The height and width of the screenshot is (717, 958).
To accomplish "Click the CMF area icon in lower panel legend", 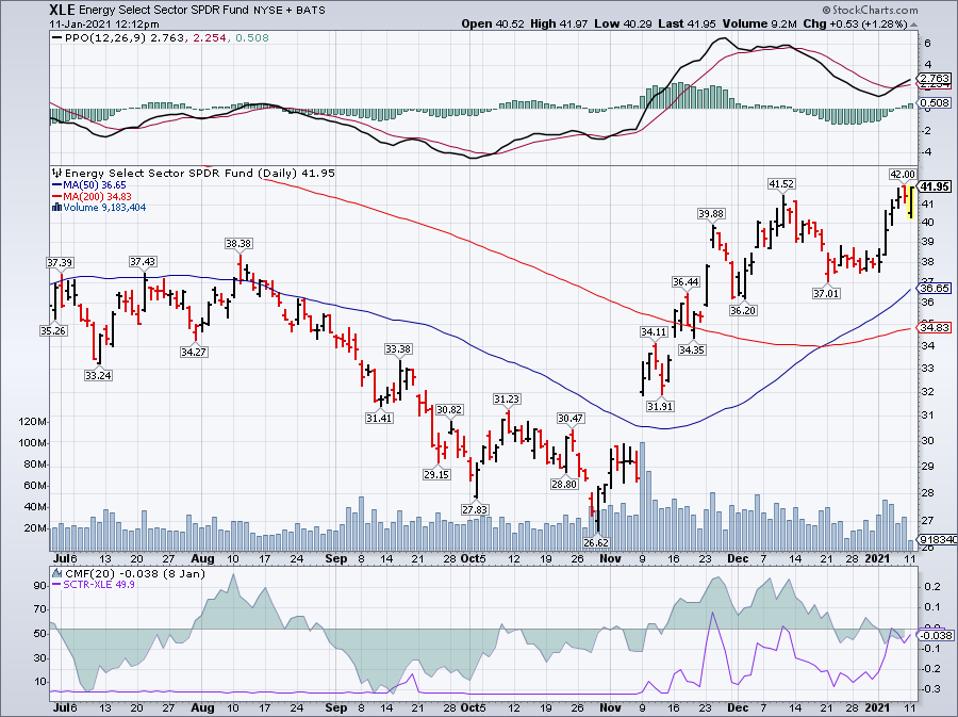I will click(x=57, y=573).
